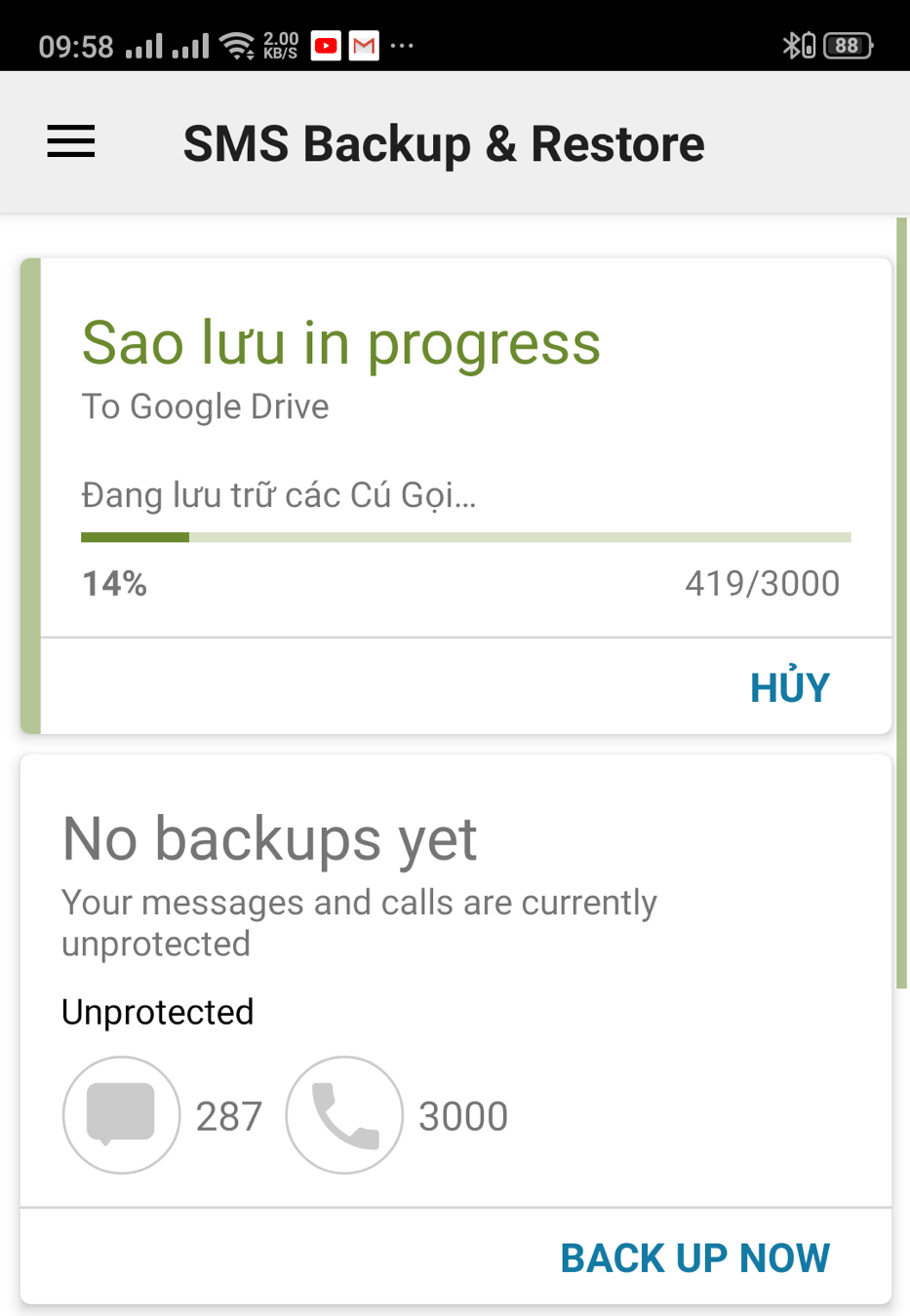Viewport: 910px width, 1316px height.
Task: Tap the Gmail notification icon
Action: [x=364, y=45]
